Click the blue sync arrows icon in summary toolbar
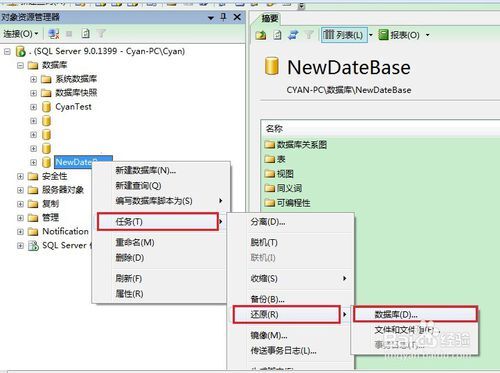500x373 pixels. [x=293, y=35]
